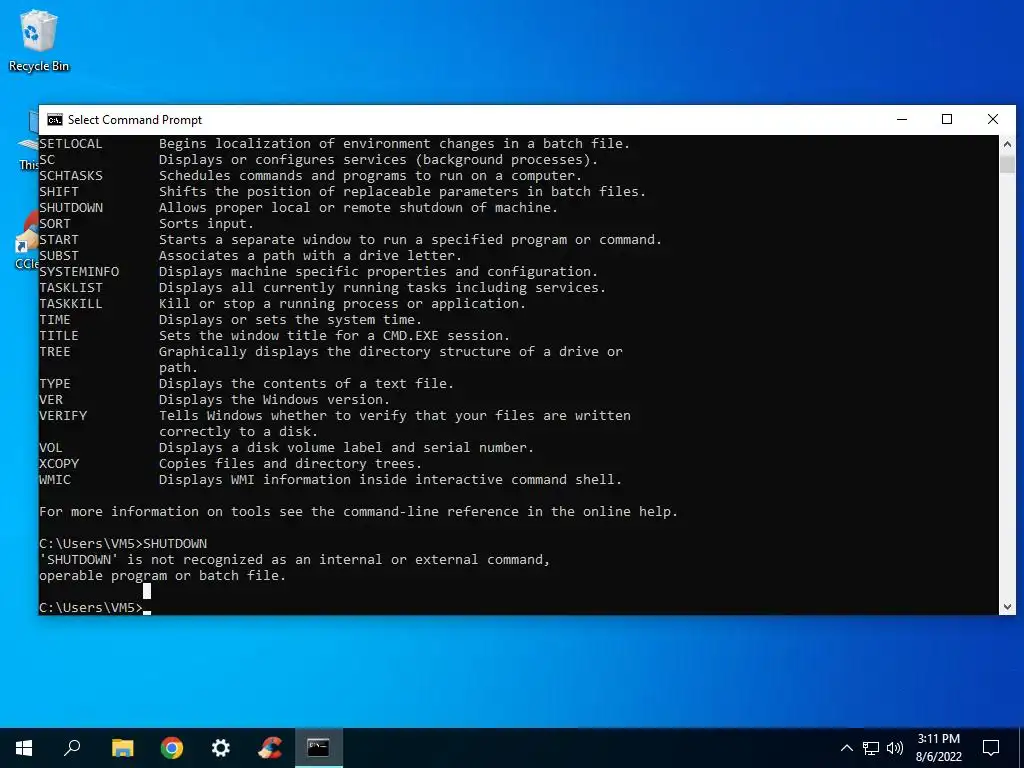Click the SCHTASKS command name
This screenshot has width=1024, height=768.
pyautogui.click(x=71, y=176)
